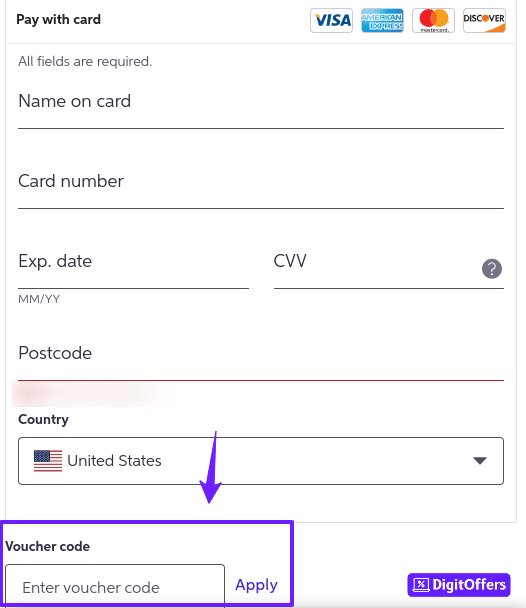Click the Visa card logo
Screen dimensions: 526x608
331,20
